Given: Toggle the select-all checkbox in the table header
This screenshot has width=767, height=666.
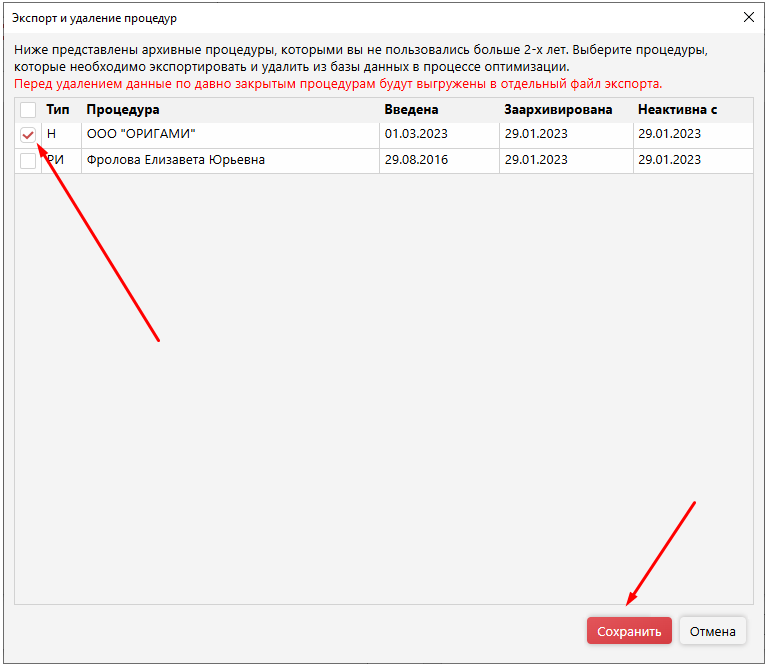Looking at the screenshot, I should (x=28, y=110).
